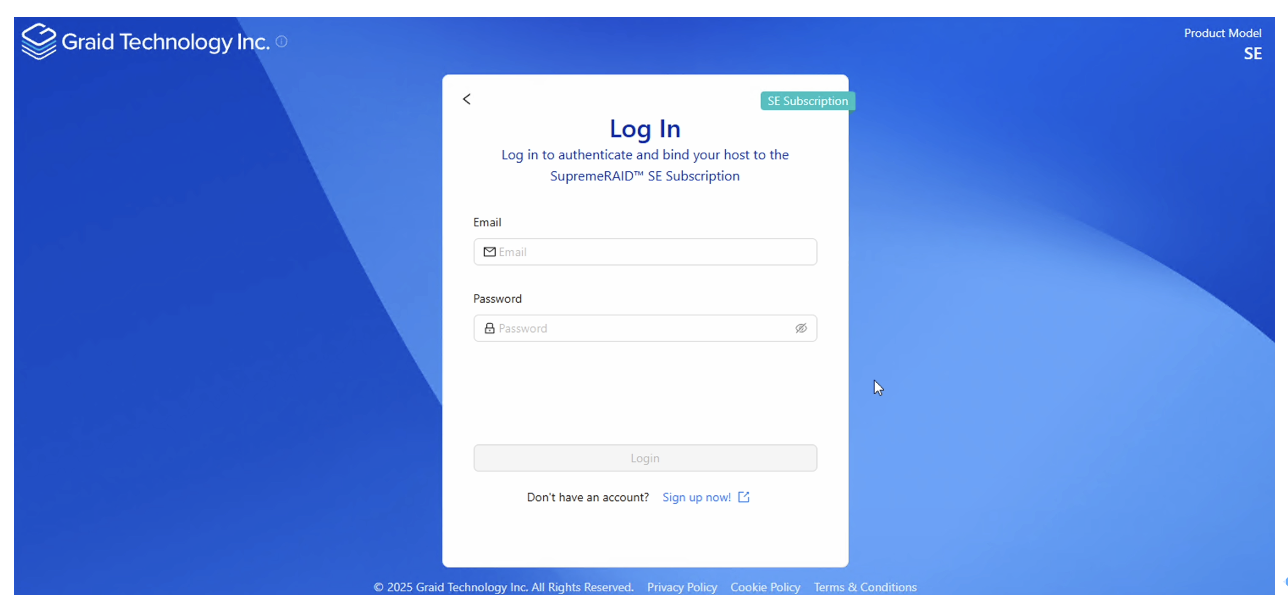
Task: Click the back arrow on login card
Action: [467, 99]
